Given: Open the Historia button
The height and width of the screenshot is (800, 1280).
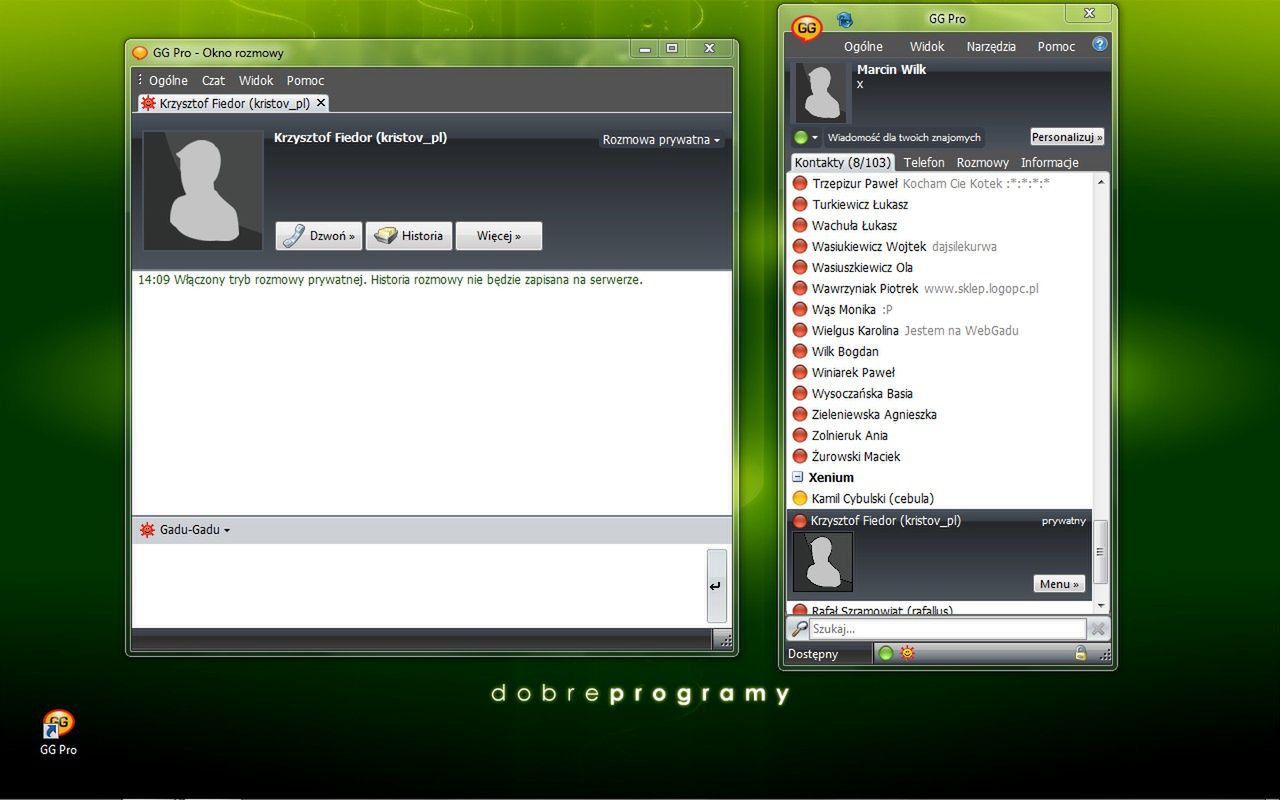Looking at the screenshot, I should coord(409,236).
